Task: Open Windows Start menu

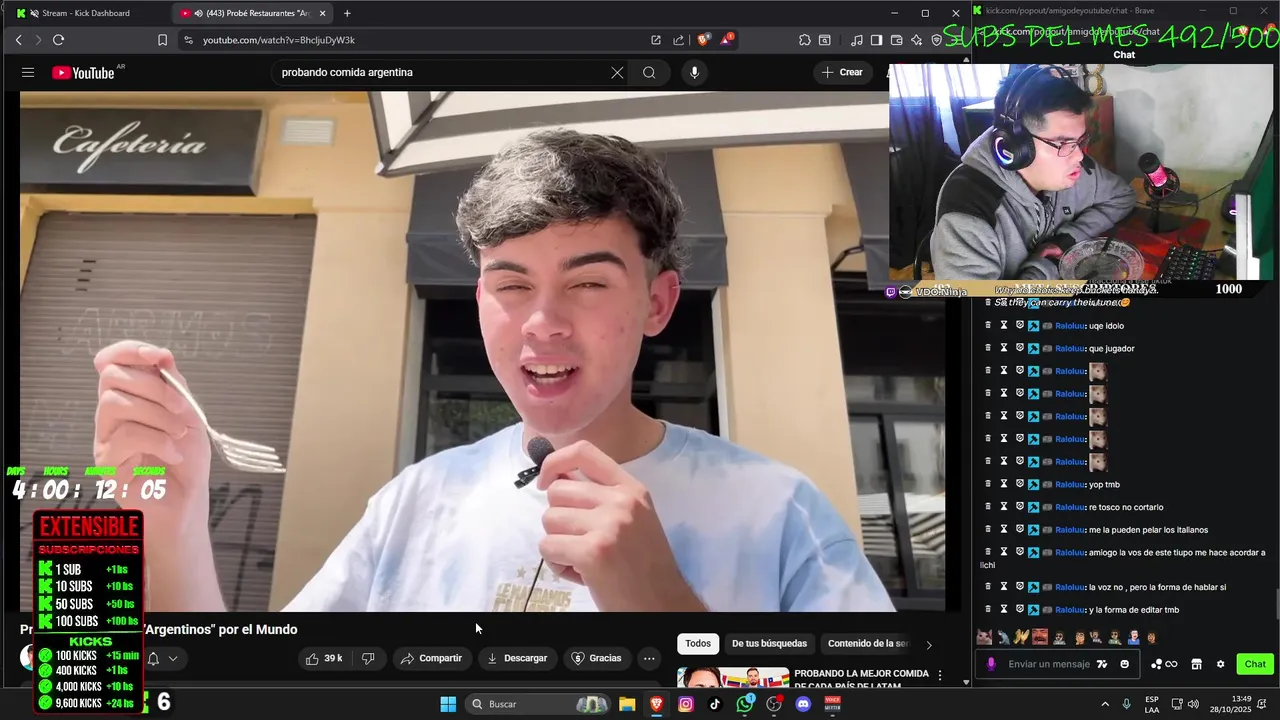Action: (x=448, y=704)
